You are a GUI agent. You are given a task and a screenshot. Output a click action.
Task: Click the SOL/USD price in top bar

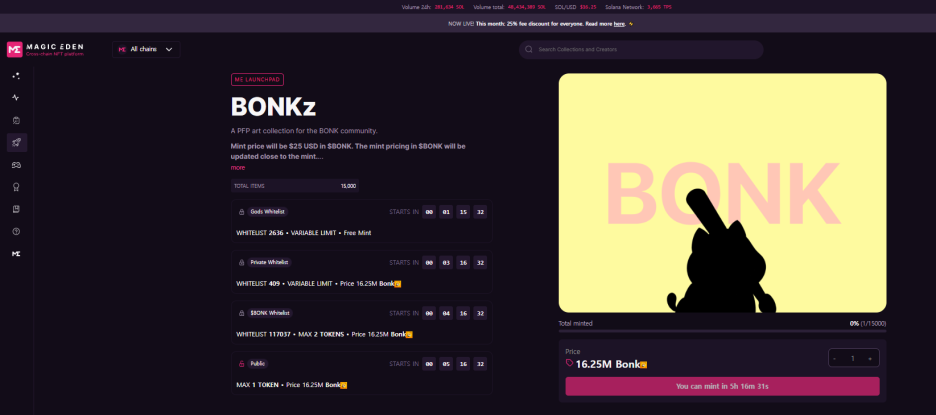pos(575,7)
